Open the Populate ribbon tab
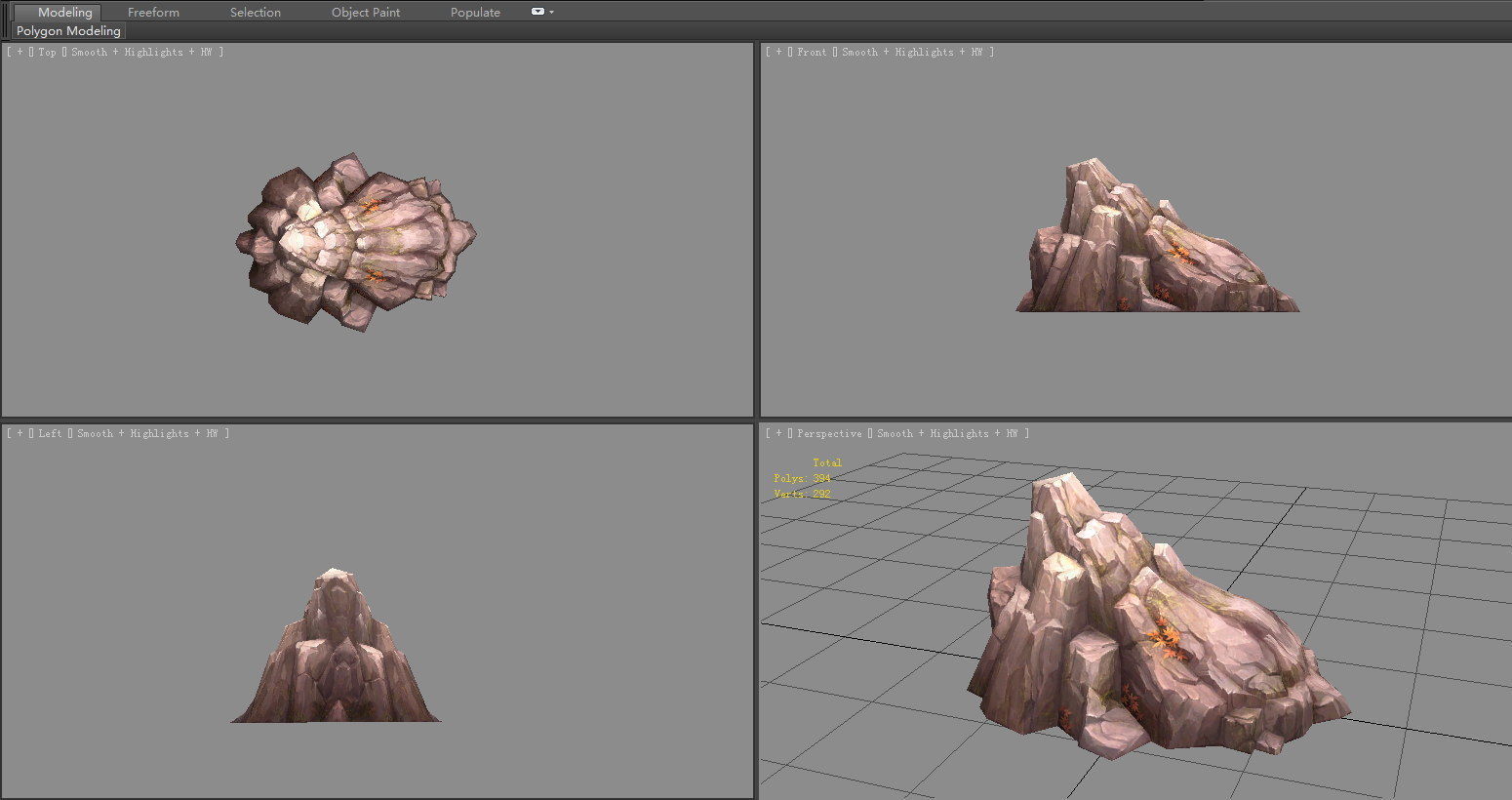The image size is (1512, 800). pyautogui.click(x=475, y=13)
